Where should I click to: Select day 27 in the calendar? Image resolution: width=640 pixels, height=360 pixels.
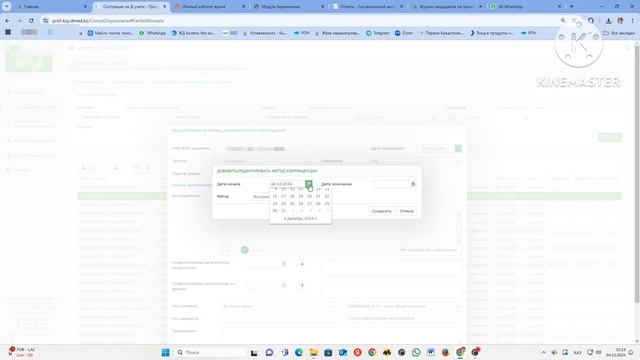pyautogui.click(x=309, y=203)
